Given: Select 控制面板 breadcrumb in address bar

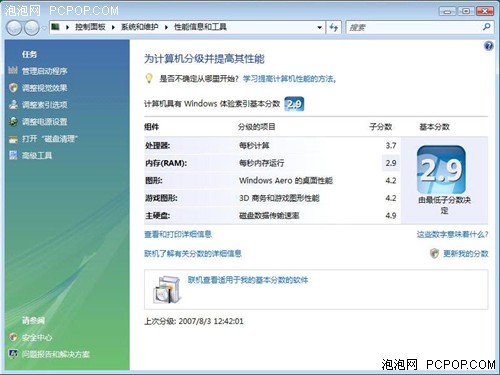Looking at the screenshot, I should pyautogui.click(x=90, y=27).
